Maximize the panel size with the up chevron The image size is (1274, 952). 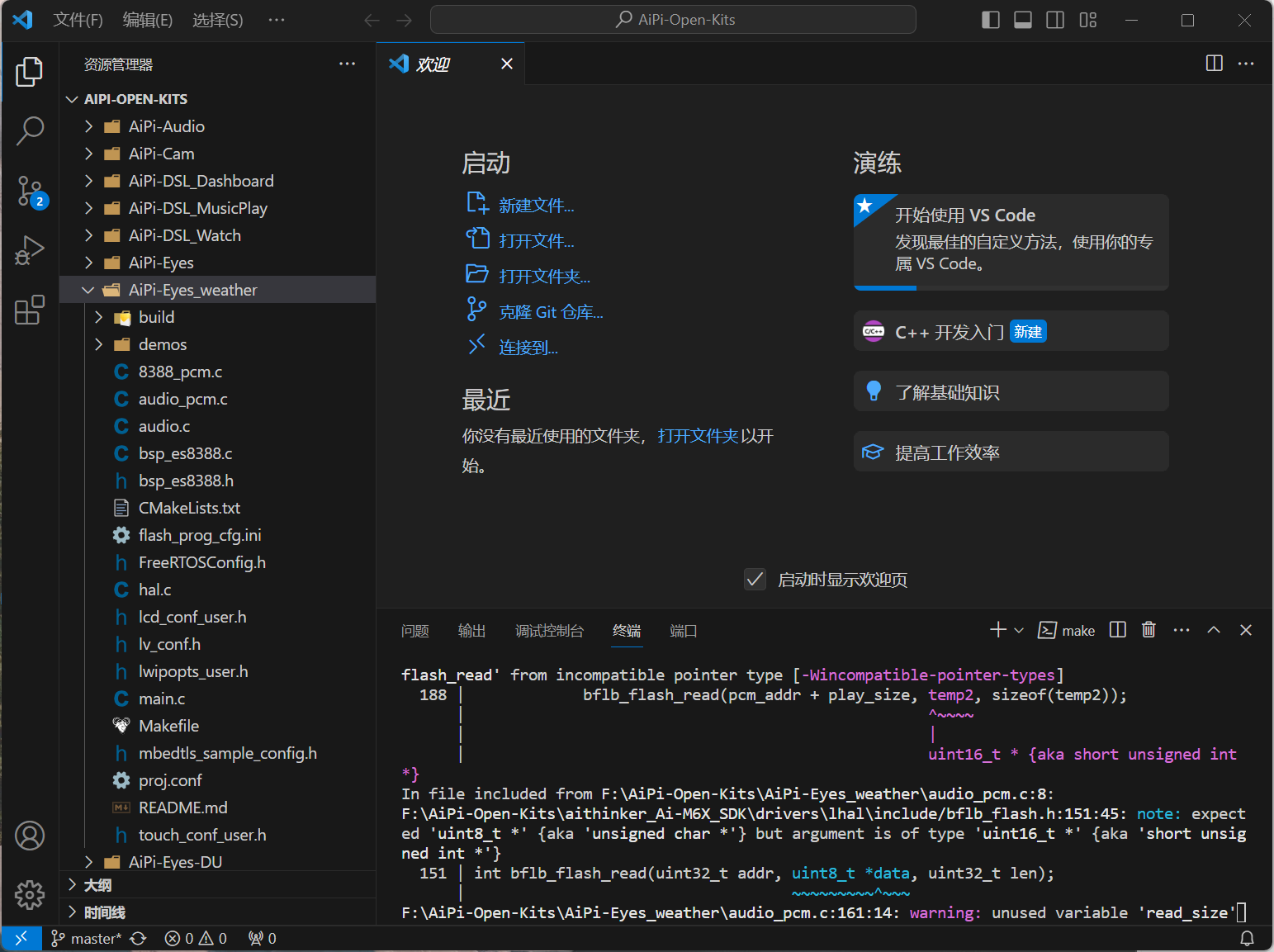1214,630
